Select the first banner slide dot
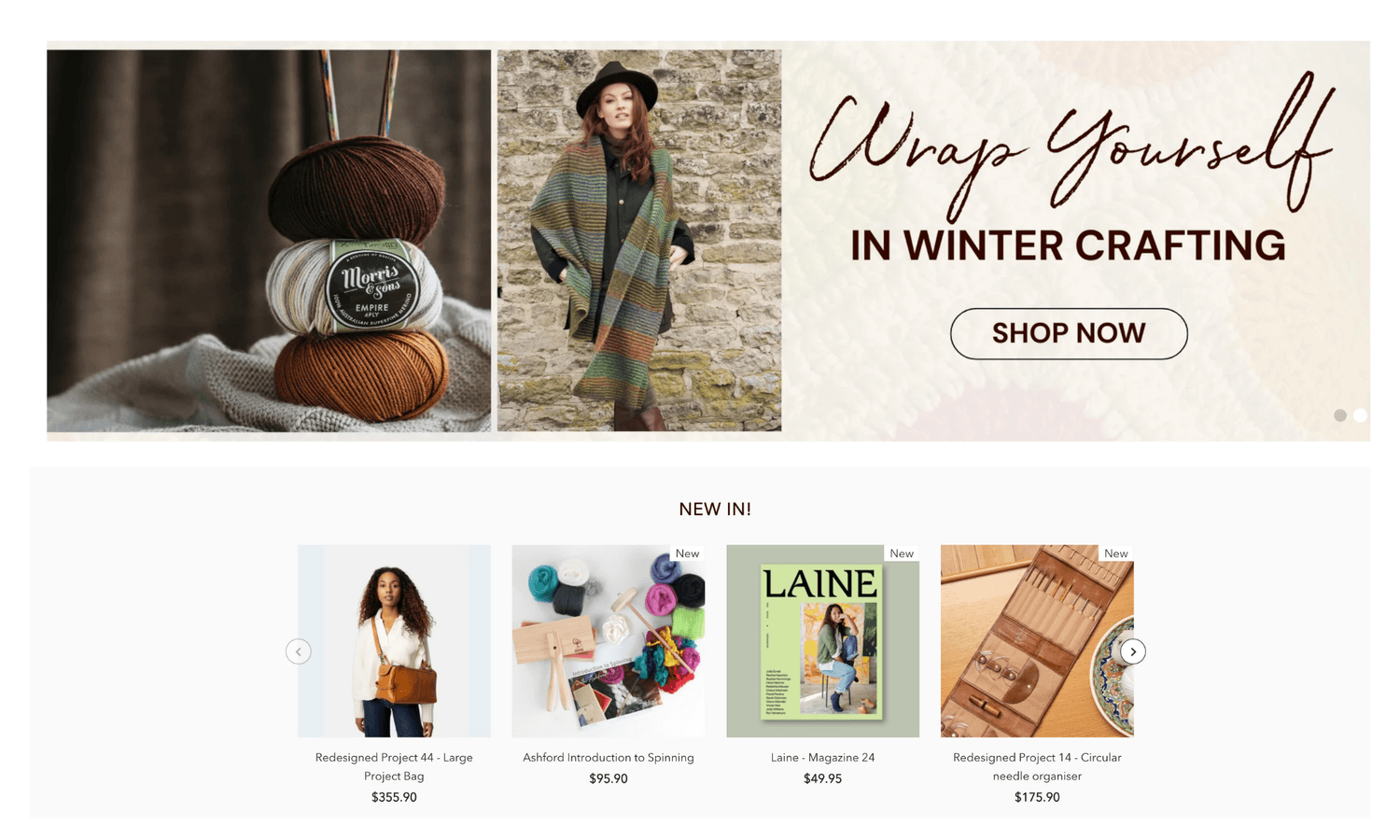Image resolution: width=1400 pixels, height=840 pixels. [x=1340, y=415]
